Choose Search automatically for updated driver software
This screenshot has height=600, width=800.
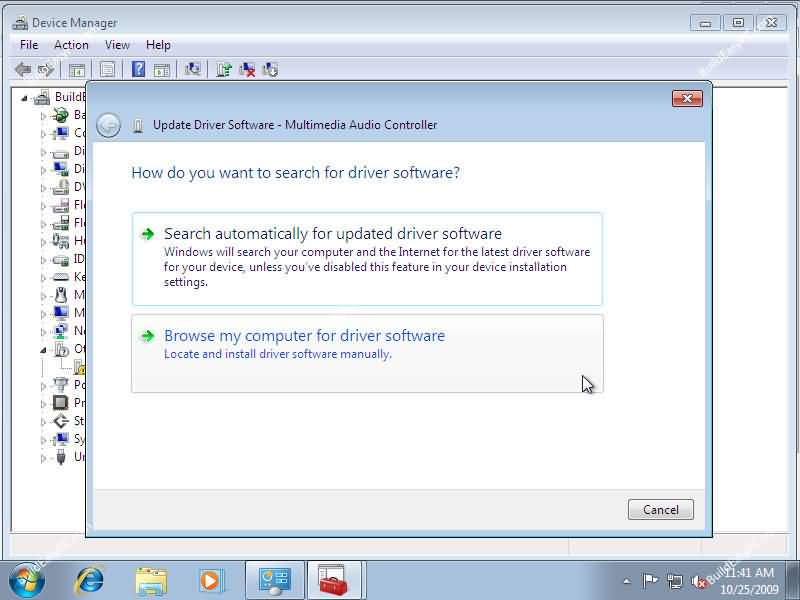click(367, 259)
